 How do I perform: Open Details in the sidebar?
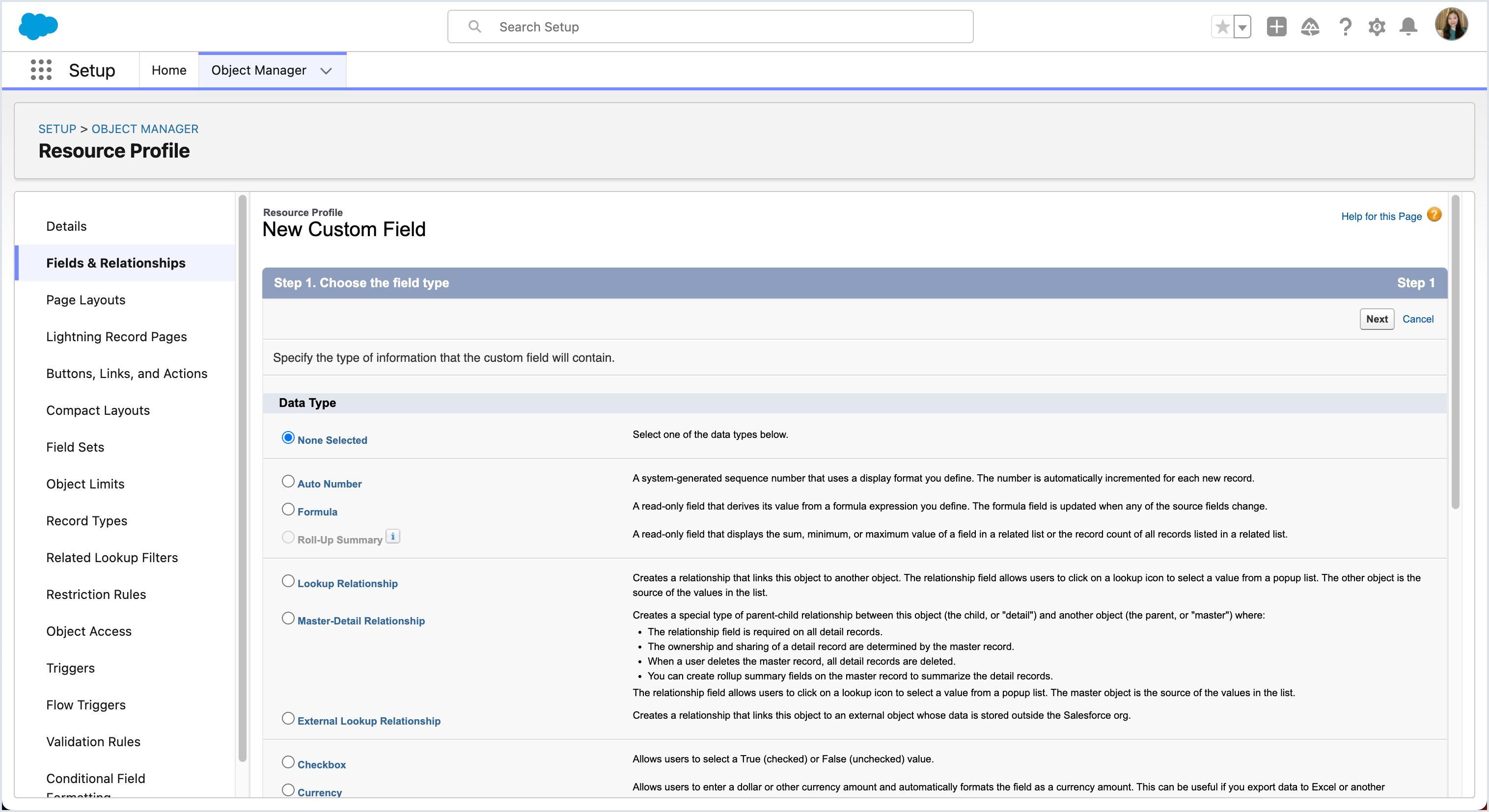pyautogui.click(x=66, y=226)
